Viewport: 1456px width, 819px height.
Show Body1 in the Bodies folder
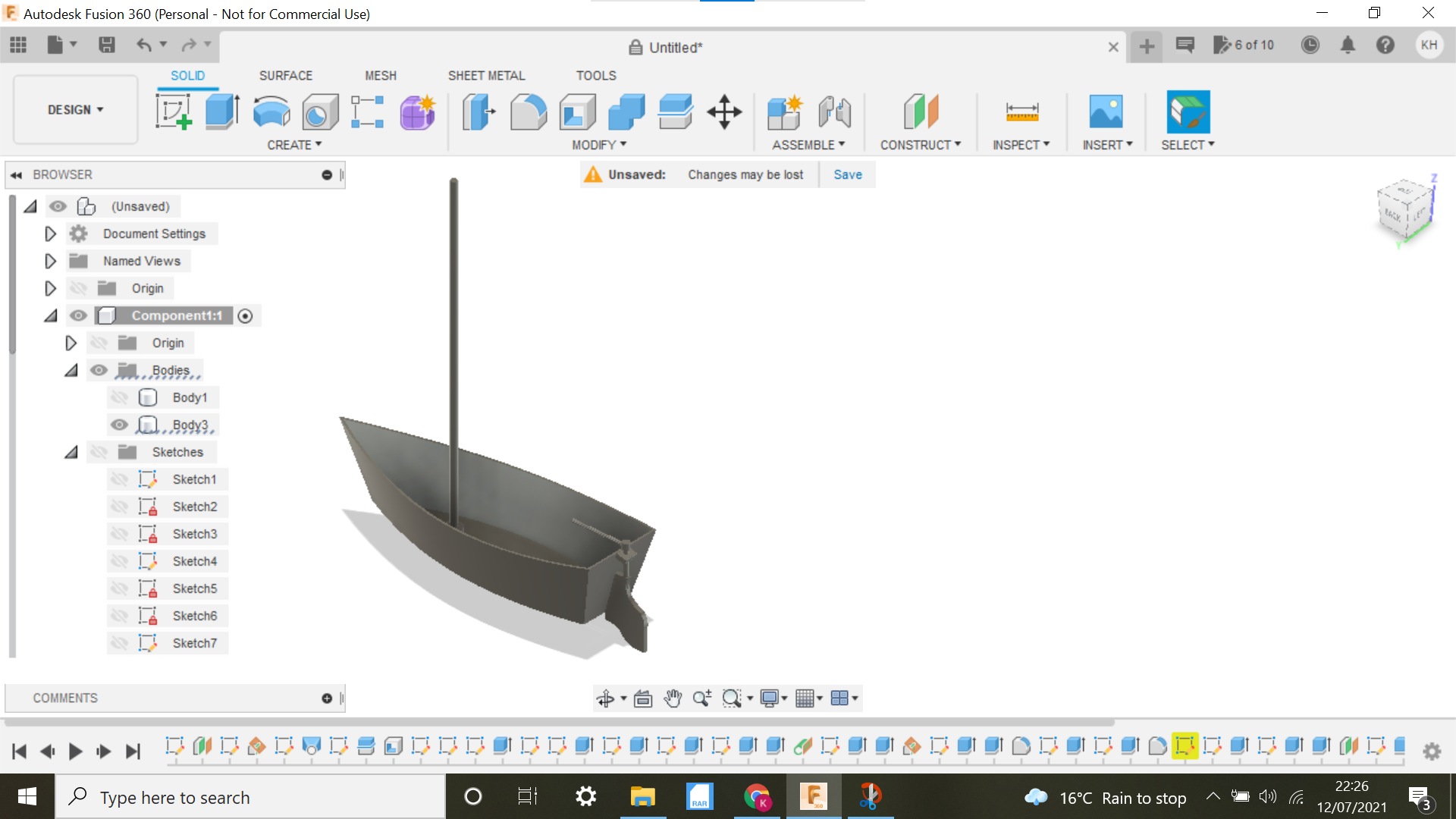tap(119, 397)
